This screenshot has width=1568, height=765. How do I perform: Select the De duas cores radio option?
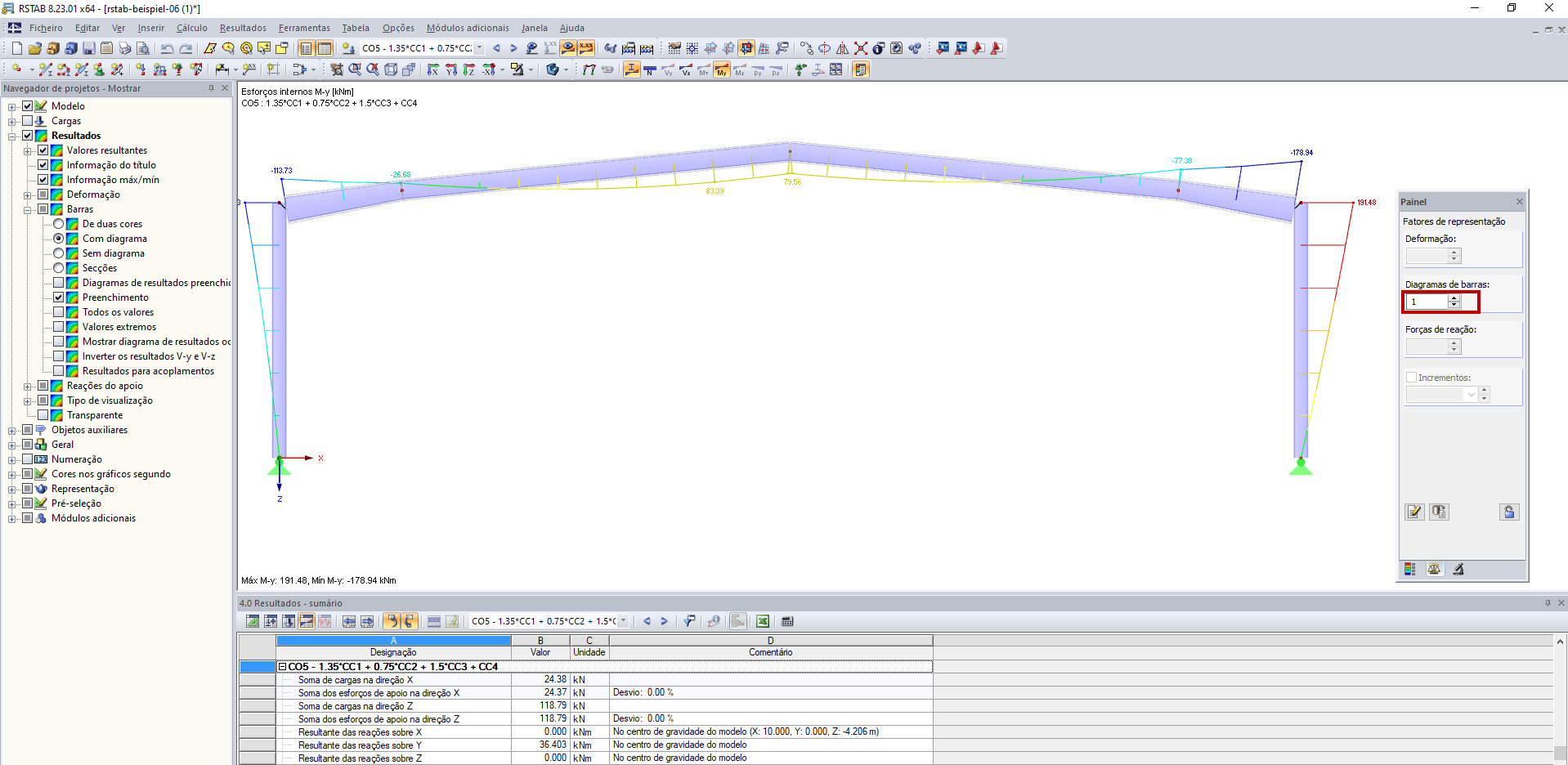(58, 224)
